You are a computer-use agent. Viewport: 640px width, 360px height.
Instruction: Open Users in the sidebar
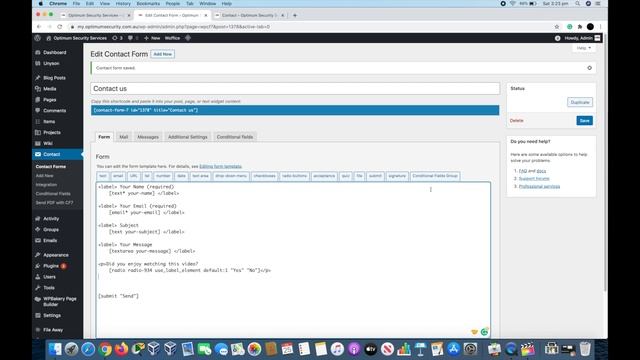coord(49,277)
